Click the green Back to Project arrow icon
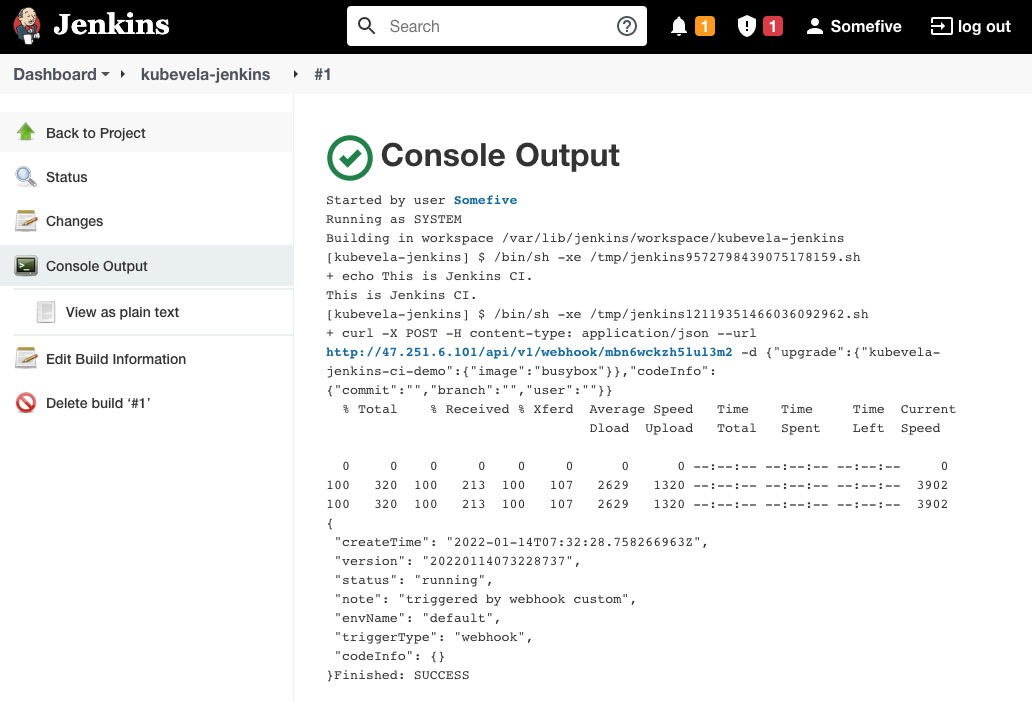The height and width of the screenshot is (702, 1032). click(x=26, y=133)
